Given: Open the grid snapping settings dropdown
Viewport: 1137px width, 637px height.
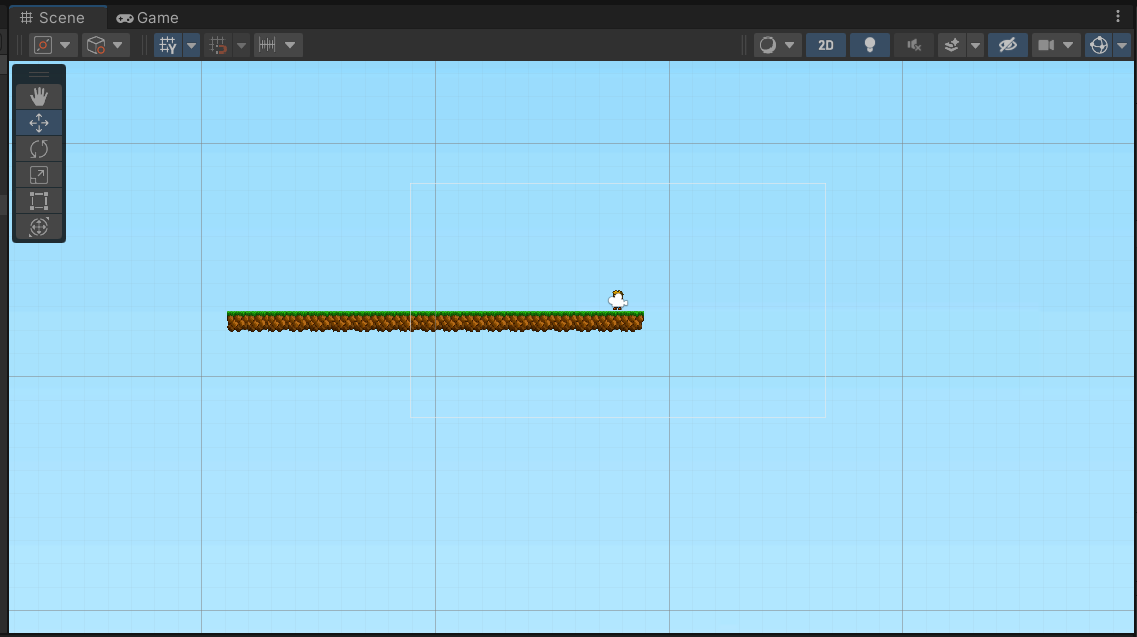Looking at the screenshot, I should coord(241,45).
